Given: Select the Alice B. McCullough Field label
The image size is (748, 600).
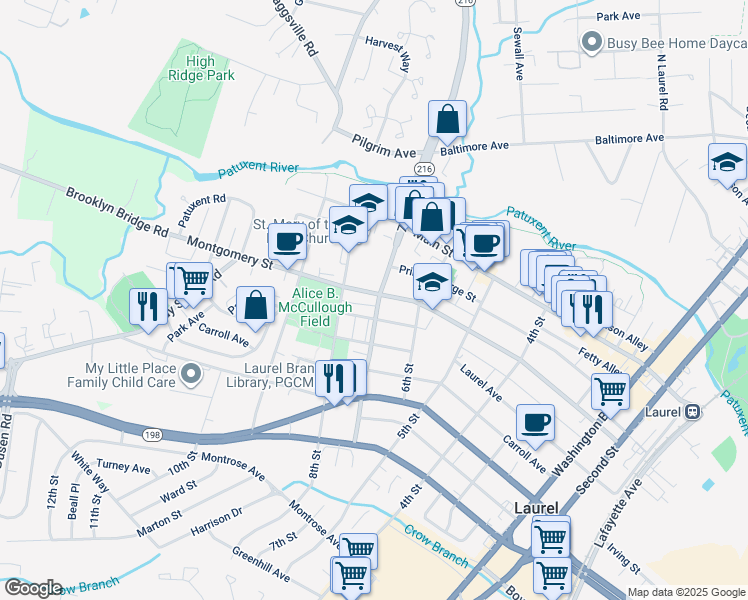Looking at the screenshot, I should coord(315,307).
